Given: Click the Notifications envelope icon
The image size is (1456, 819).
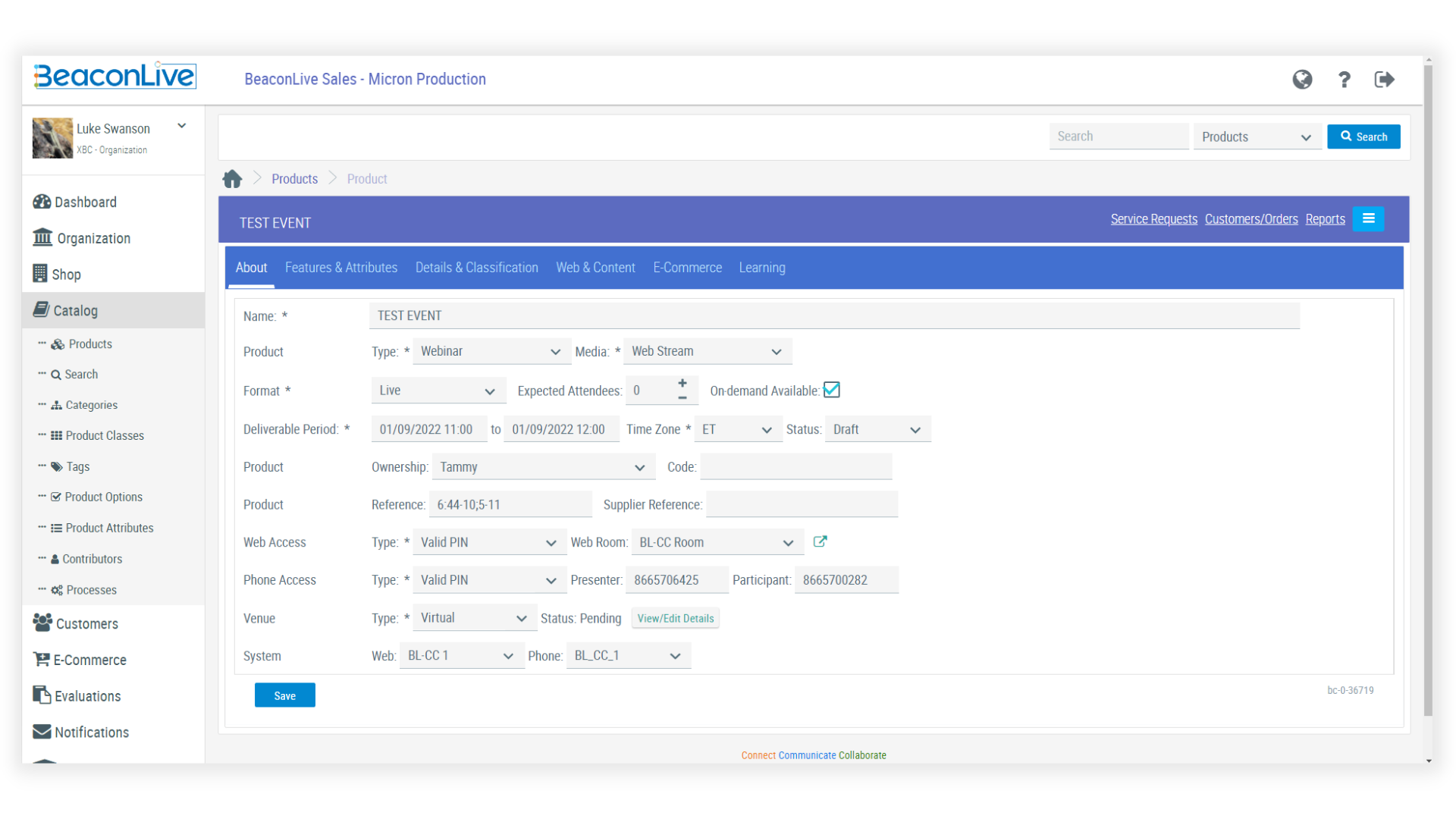Looking at the screenshot, I should [42, 731].
